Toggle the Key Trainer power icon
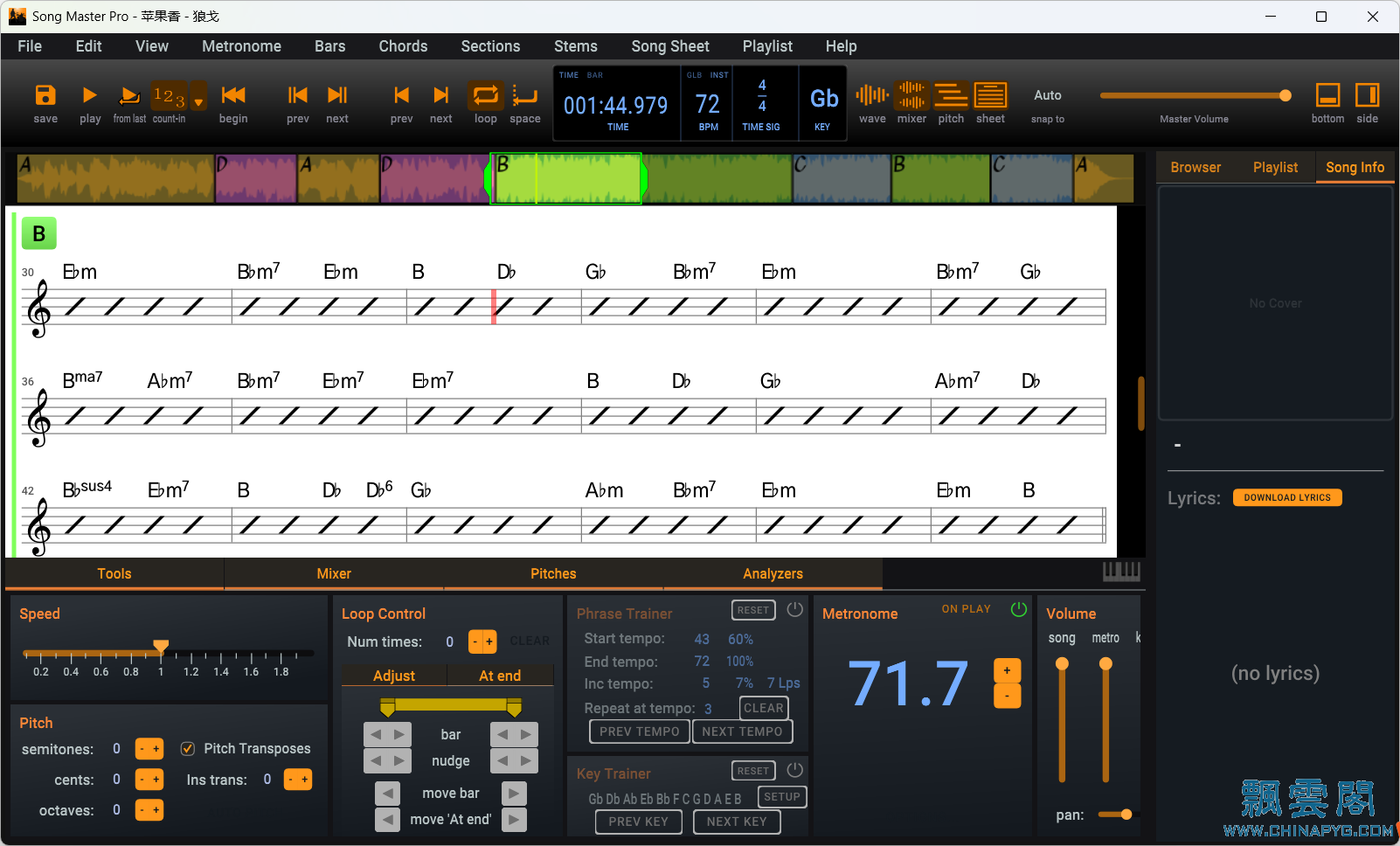The image size is (1400, 846). click(x=794, y=770)
